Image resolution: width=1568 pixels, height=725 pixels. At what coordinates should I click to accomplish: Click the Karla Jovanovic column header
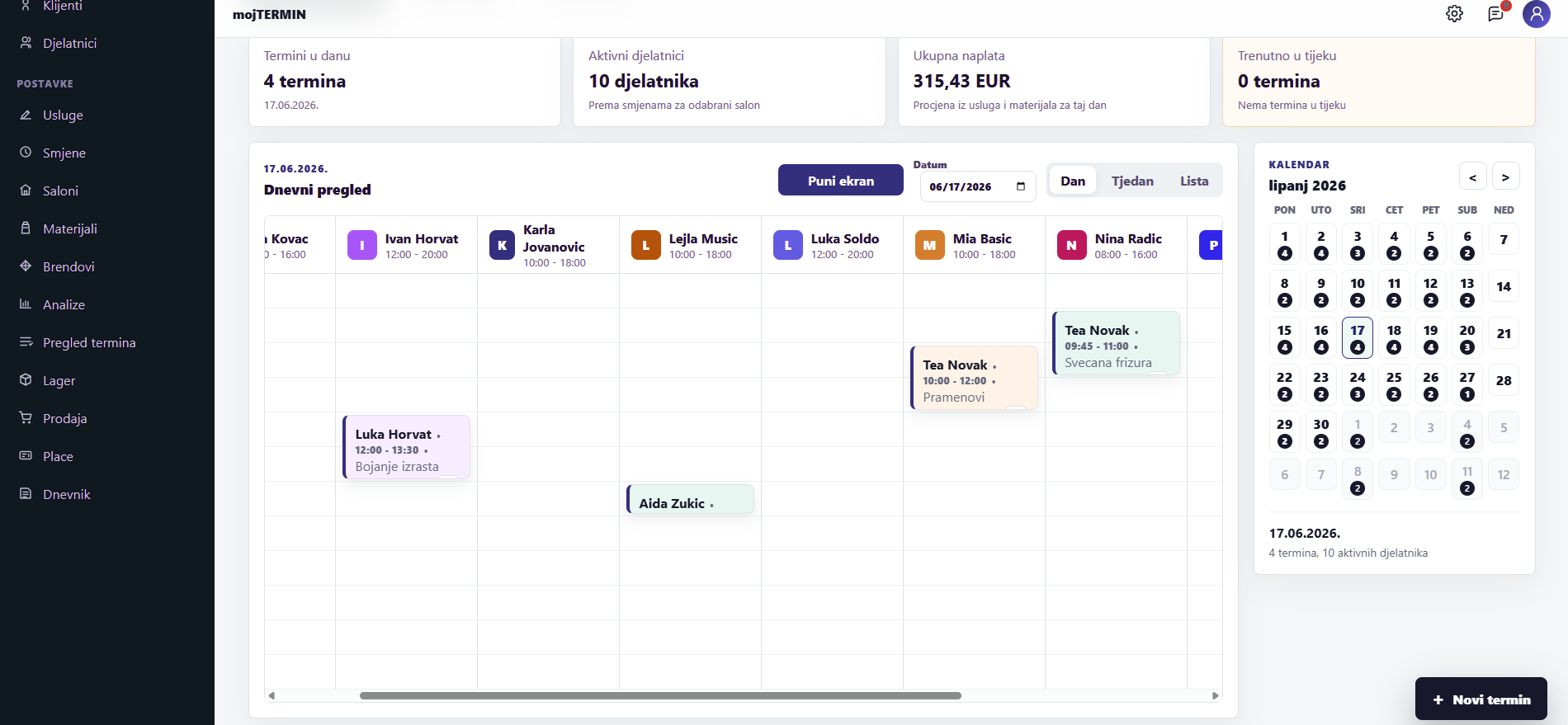point(548,245)
